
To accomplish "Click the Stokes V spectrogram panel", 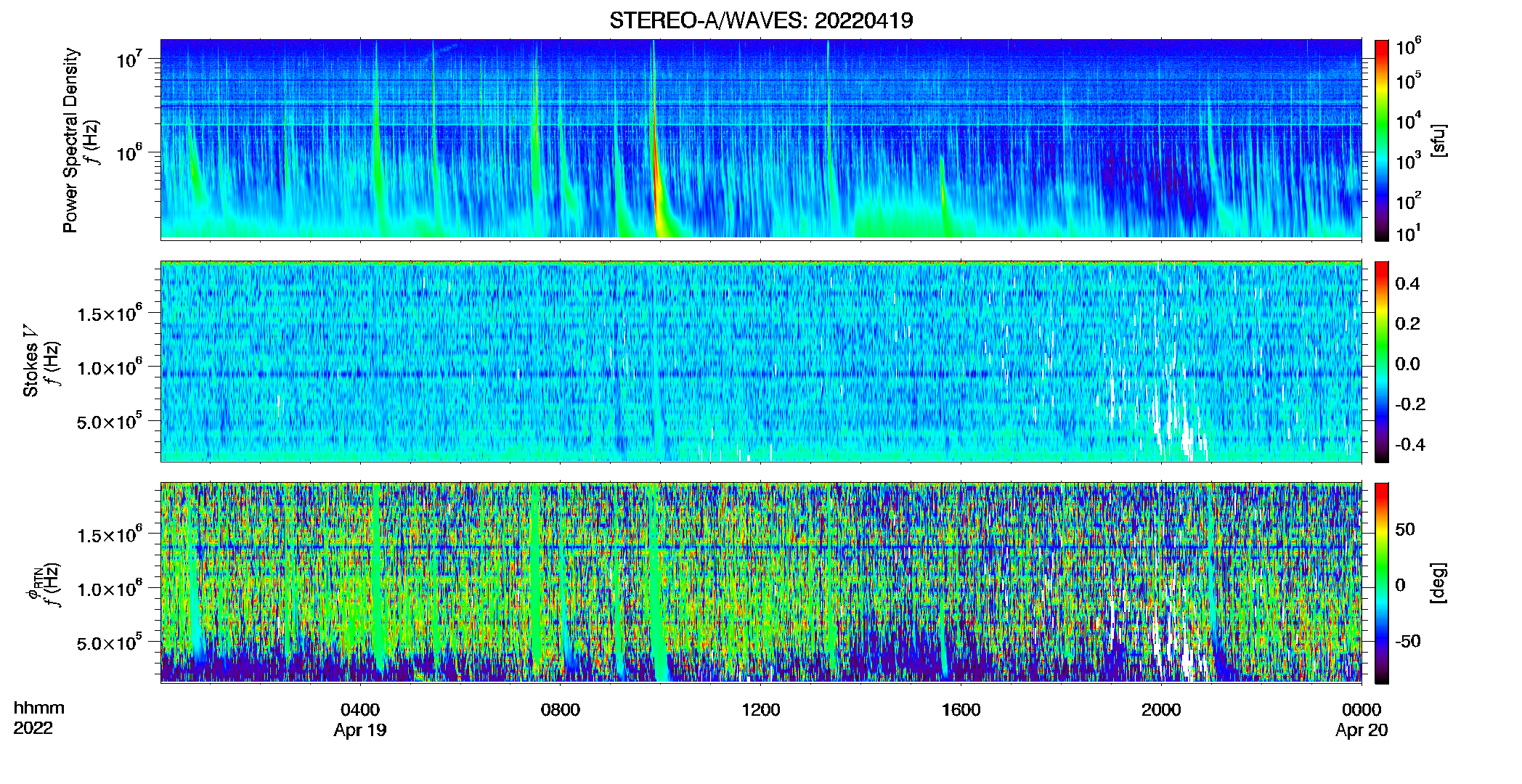I will pyautogui.click(x=761, y=361).
